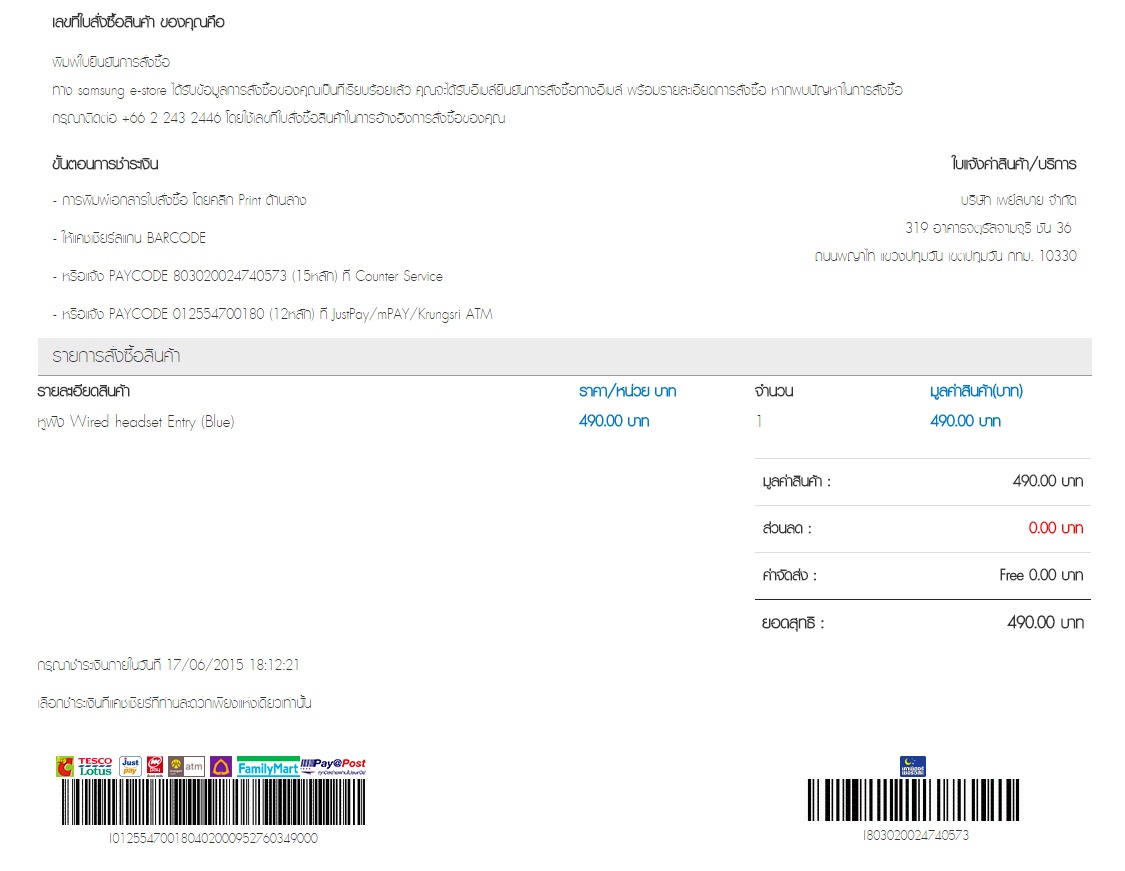1125x871 pixels.
Task: Click the ใบแจ้งค่าสินค้า/บริการ heading
Action: 1014,164
